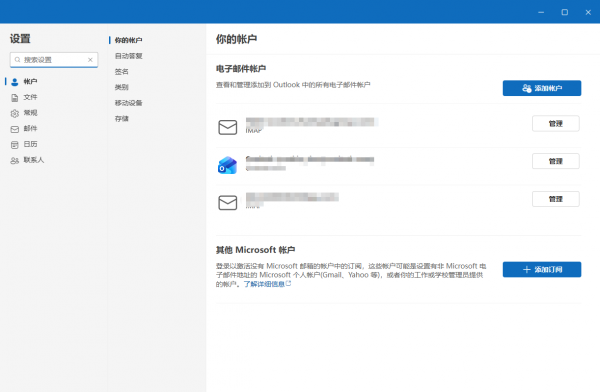Maximize the settings window
The image size is (600, 392).
tap(564, 12)
